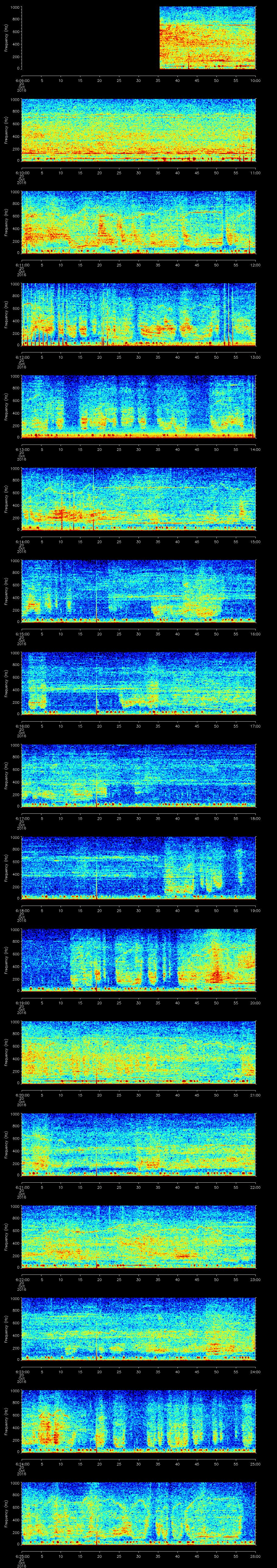
Task: Click 'Frequency (Hz)' axis label of 6:12:00 panel
Action: click(x=6, y=315)
